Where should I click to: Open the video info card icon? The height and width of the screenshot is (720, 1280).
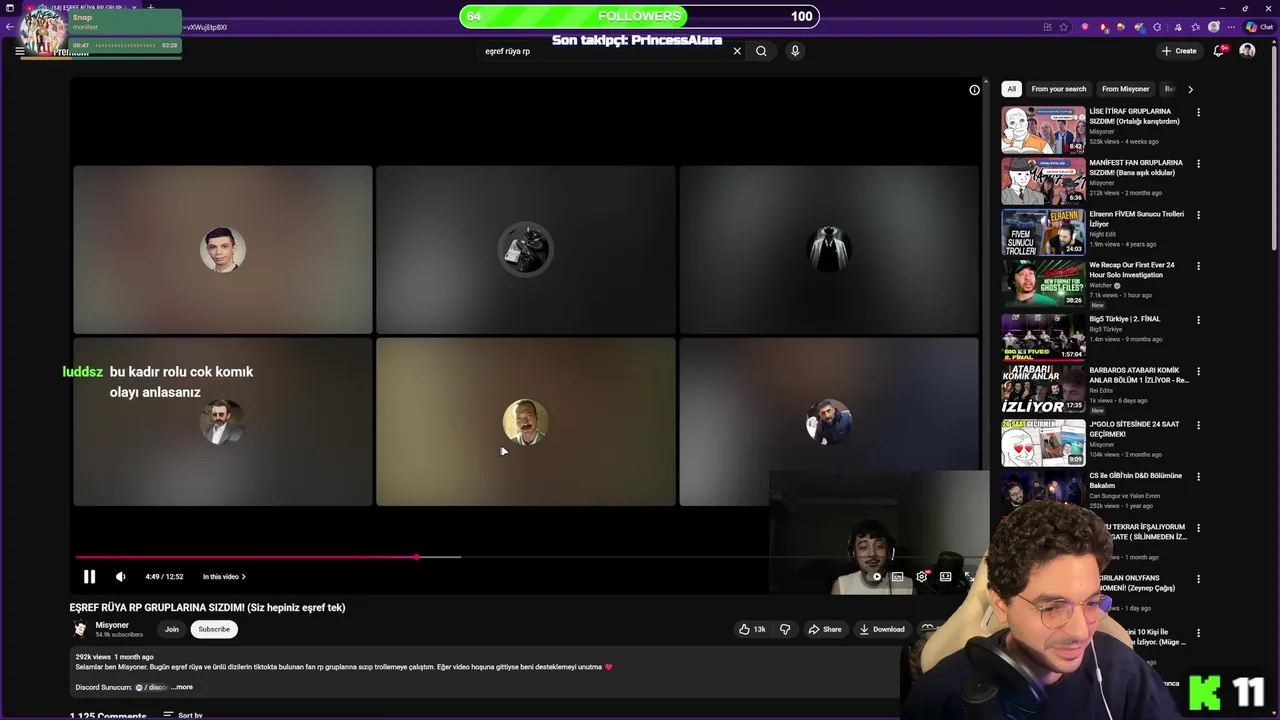coord(974,90)
